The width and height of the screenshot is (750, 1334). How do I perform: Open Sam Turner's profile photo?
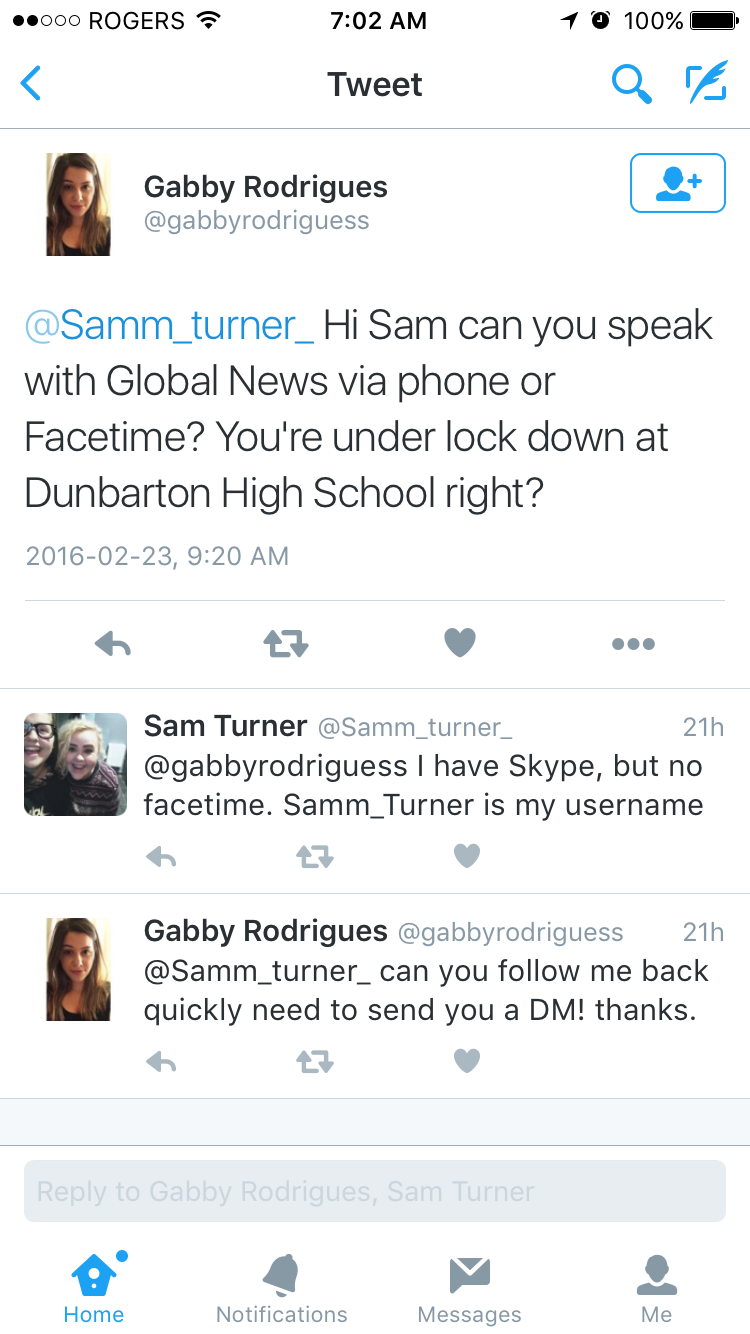click(x=76, y=764)
